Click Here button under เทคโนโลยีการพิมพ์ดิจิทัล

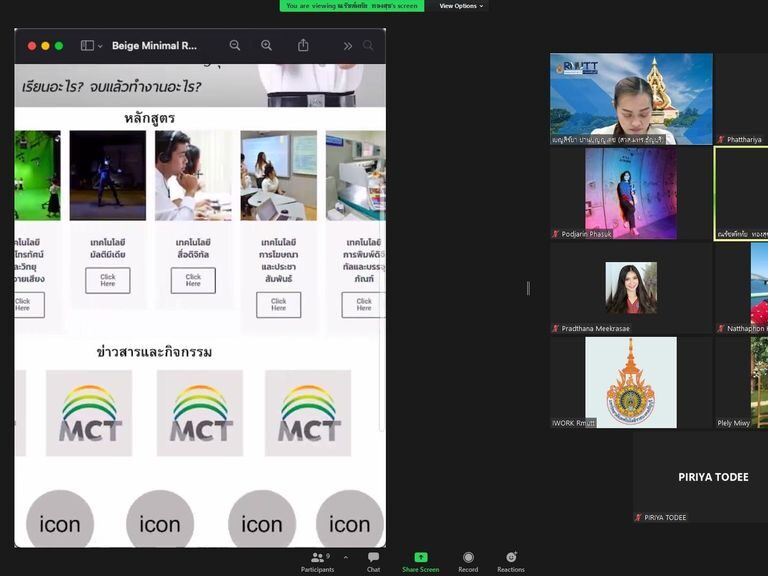pos(363,305)
